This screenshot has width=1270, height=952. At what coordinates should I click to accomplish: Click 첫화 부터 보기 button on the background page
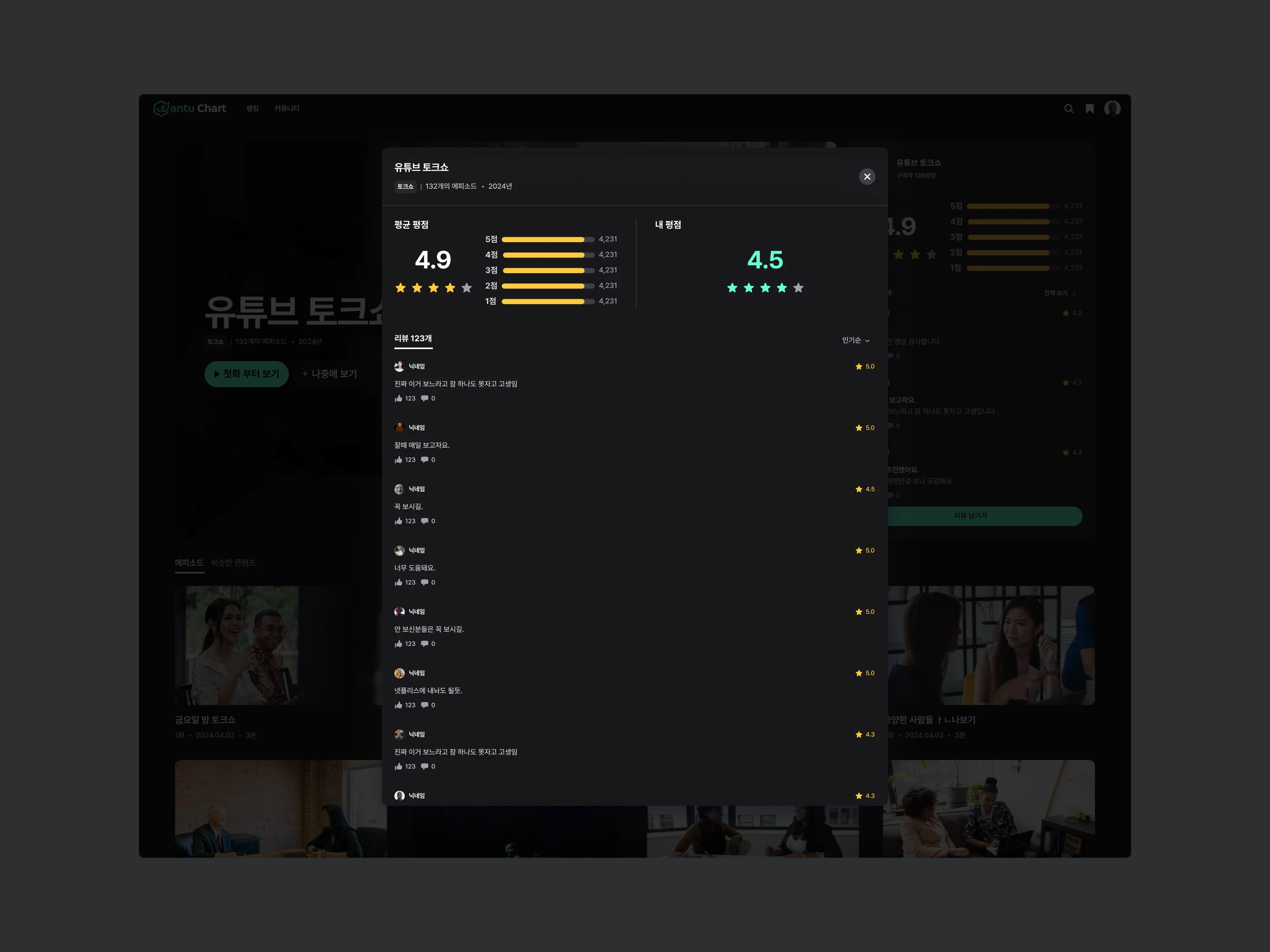pos(246,374)
